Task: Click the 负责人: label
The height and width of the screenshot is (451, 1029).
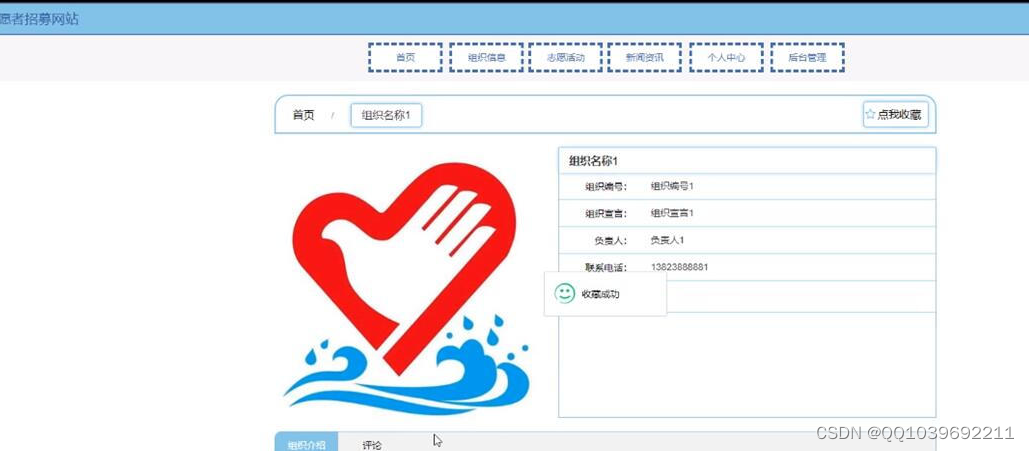Action: coord(611,240)
